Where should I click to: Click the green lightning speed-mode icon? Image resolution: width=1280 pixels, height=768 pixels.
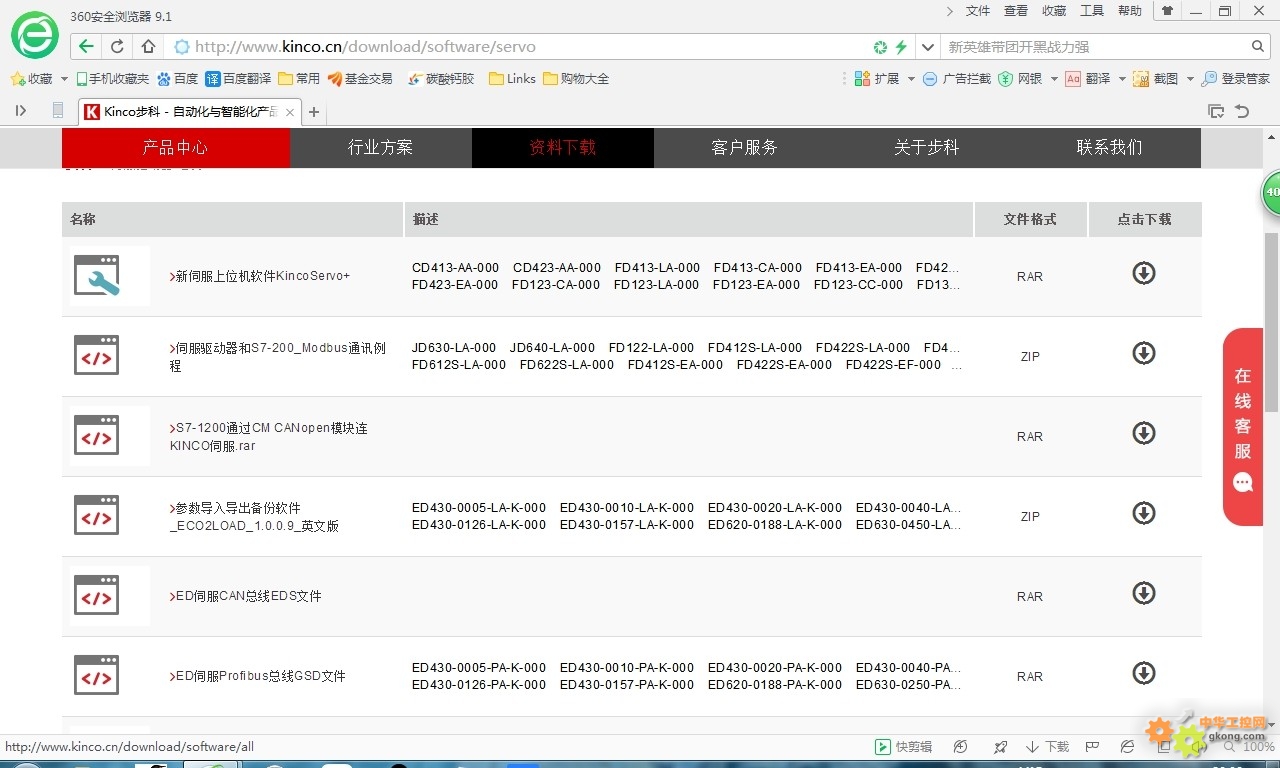(x=900, y=47)
